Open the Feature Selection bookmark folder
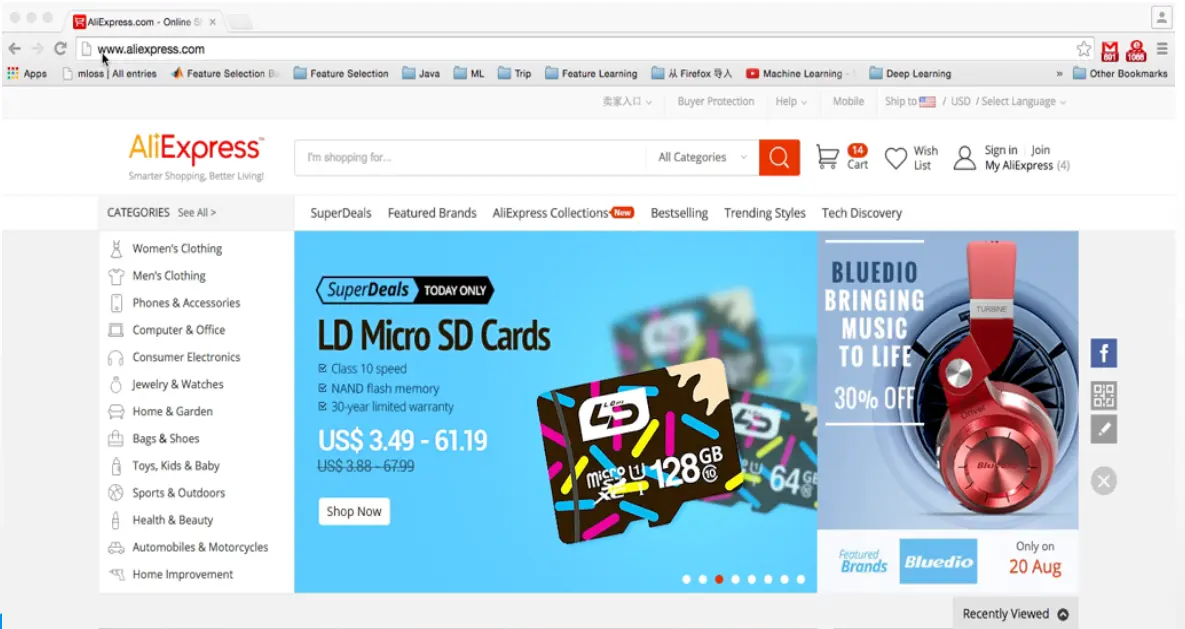Screen dimensions: 1185x629 tap(341, 73)
